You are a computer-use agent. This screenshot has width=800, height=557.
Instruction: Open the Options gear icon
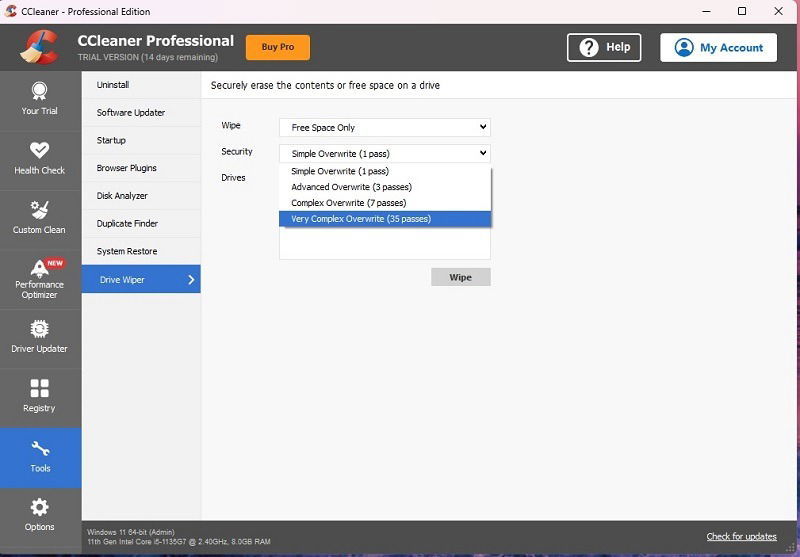click(39, 508)
